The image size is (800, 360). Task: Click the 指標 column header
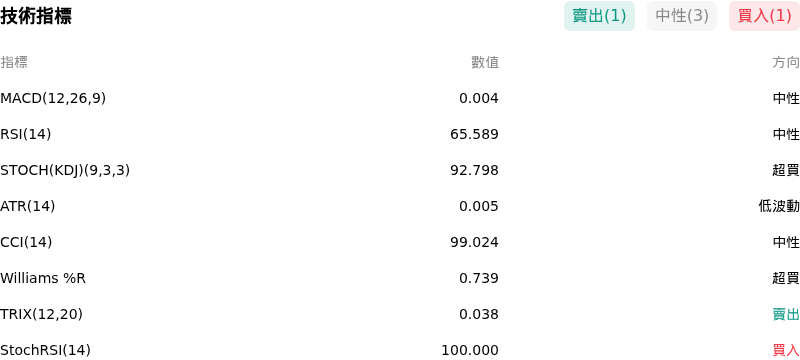[x=14, y=62]
